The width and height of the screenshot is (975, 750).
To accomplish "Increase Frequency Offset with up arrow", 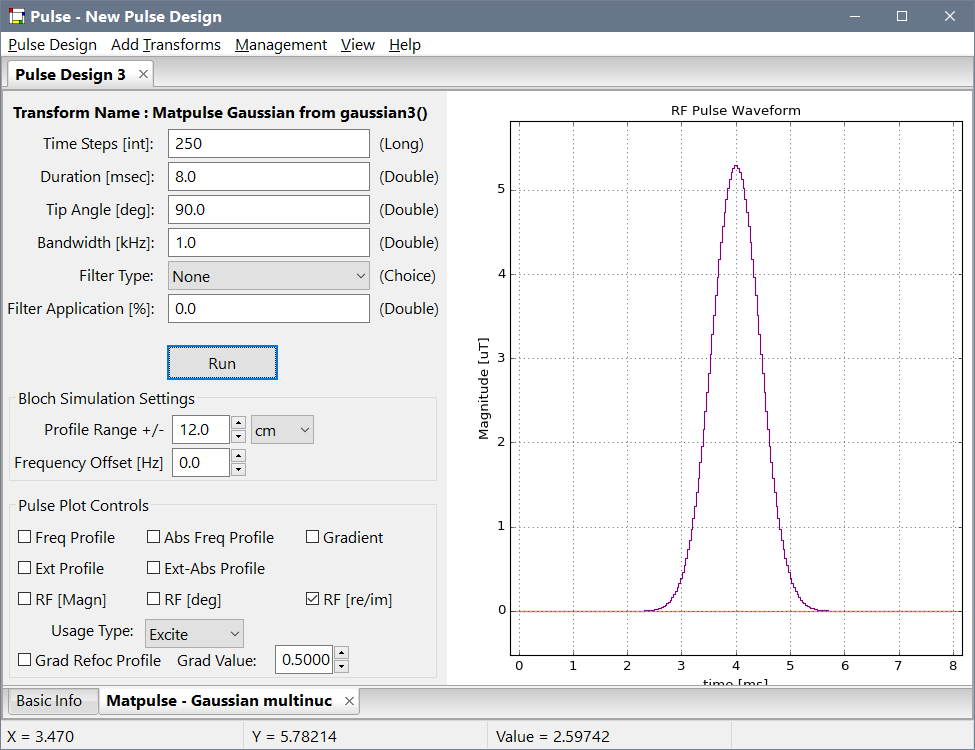I will (x=238, y=456).
